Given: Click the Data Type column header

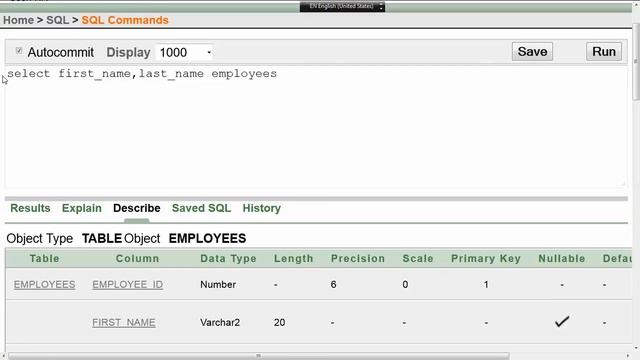Looking at the screenshot, I should pyautogui.click(x=228, y=258).
